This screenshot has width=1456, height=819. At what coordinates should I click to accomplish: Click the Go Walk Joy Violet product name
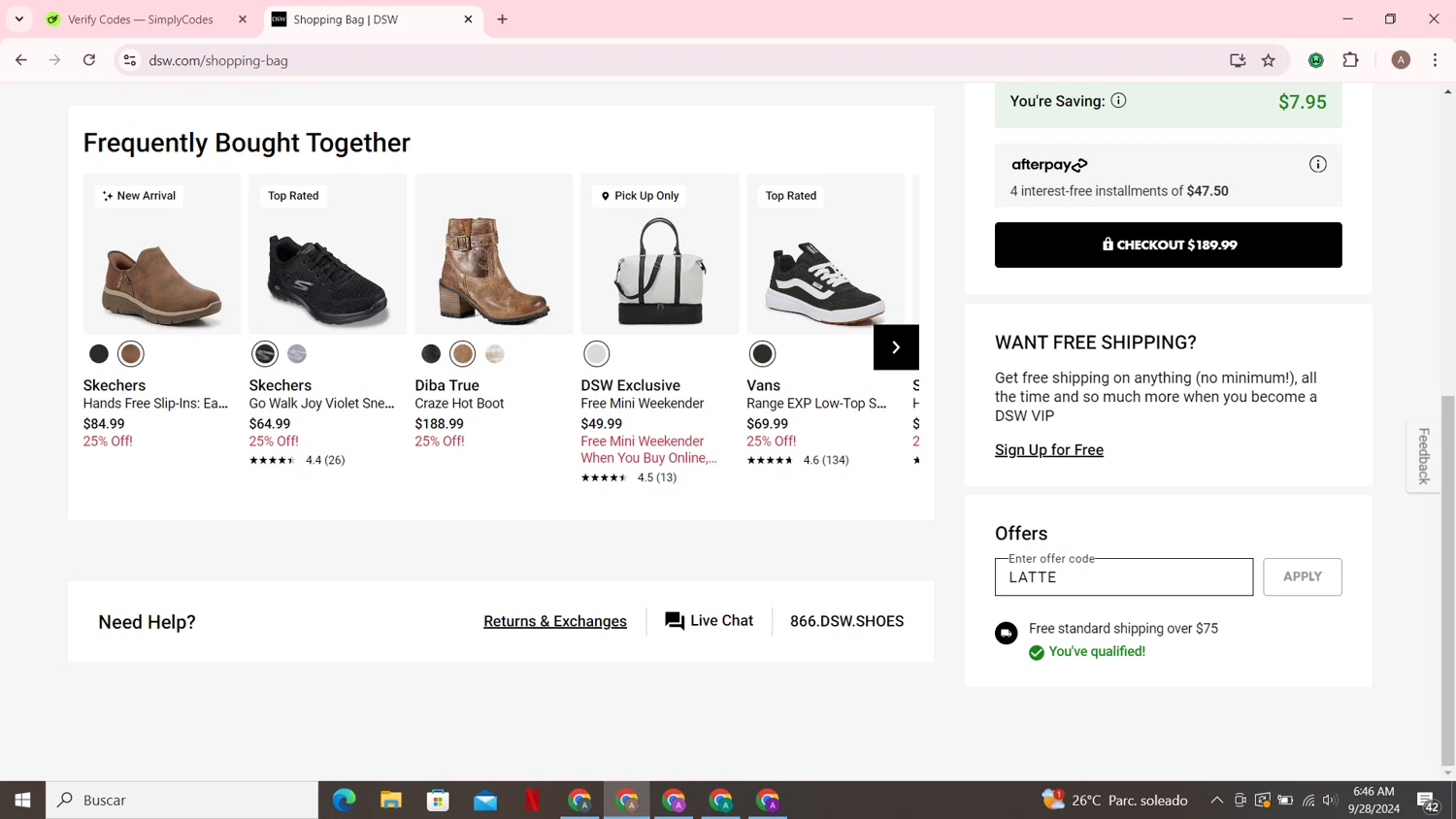tap(321, 404)
